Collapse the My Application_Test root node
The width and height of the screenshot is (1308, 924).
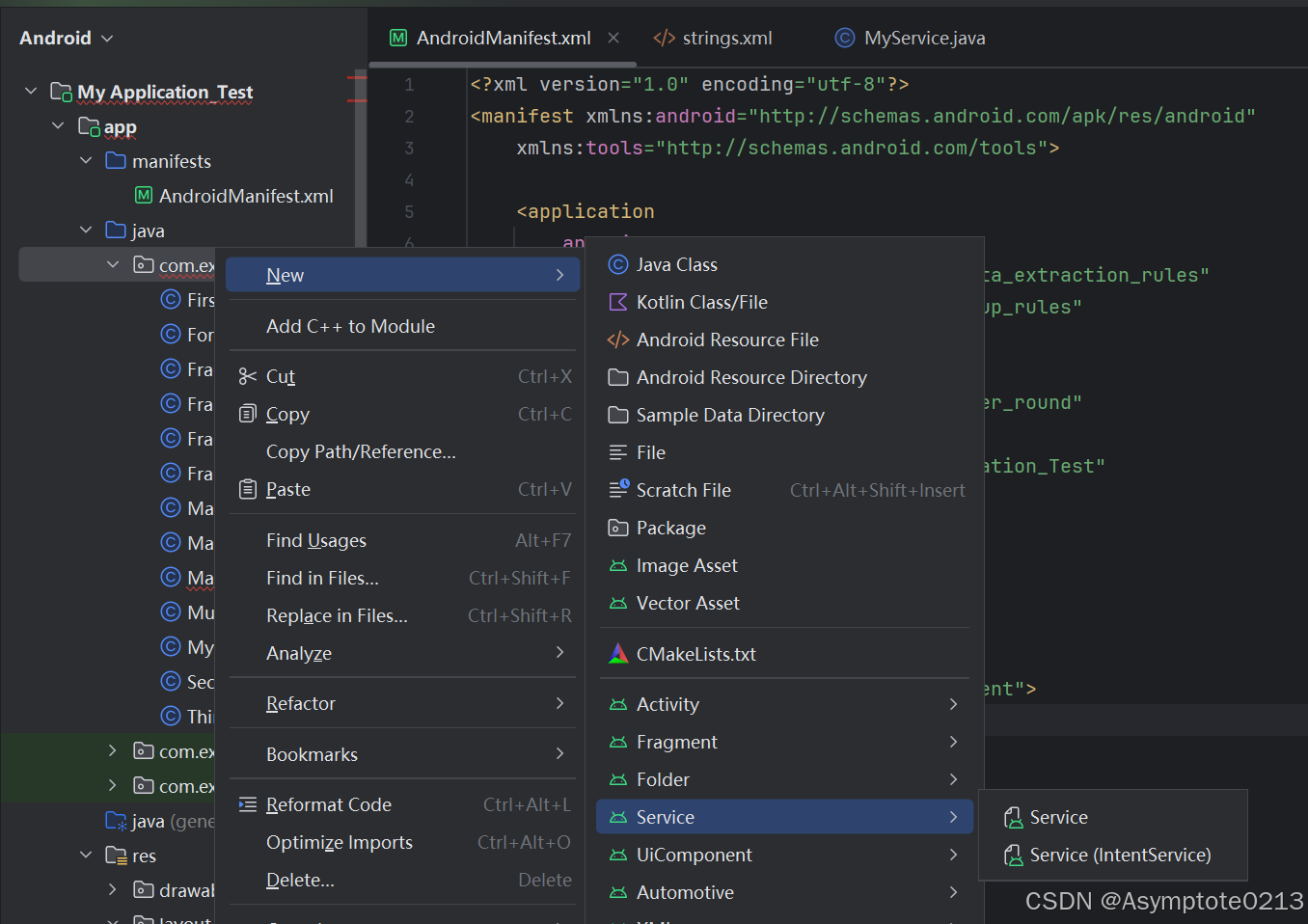pos(31,92)
